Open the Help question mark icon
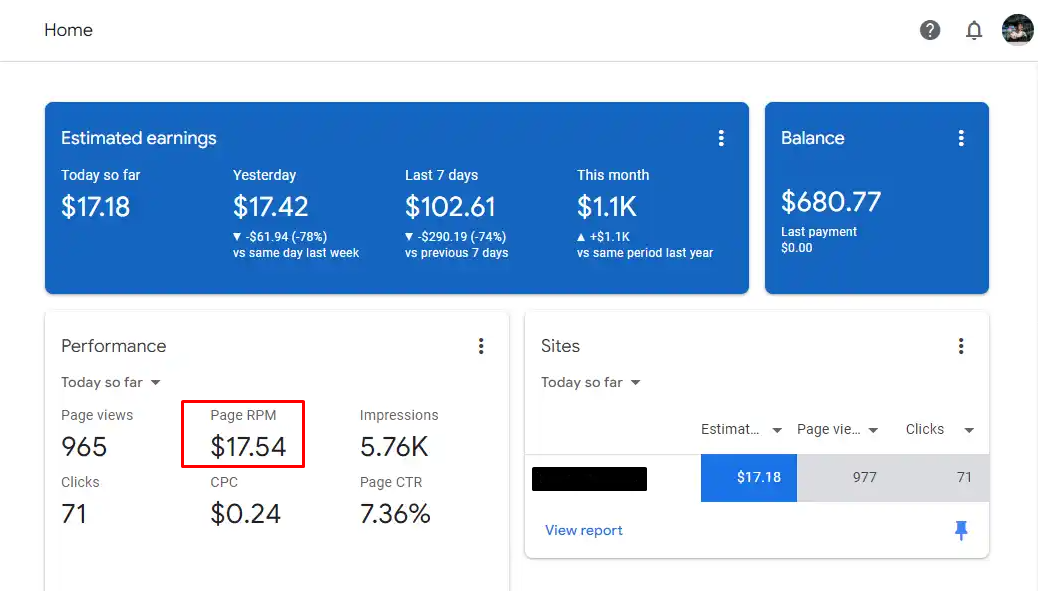The height and width of the screenshot is (591, 1038). [929, 30]
